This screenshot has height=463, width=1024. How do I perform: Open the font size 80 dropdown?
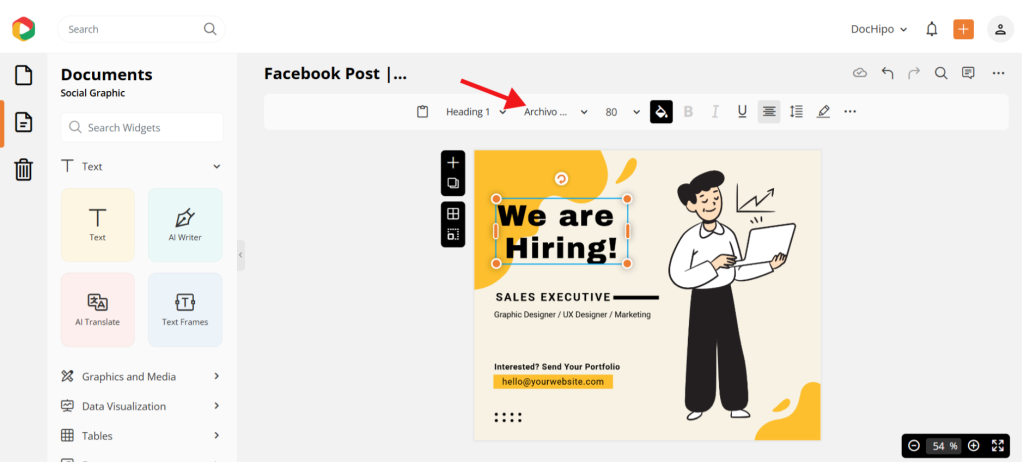coord(622,112)
